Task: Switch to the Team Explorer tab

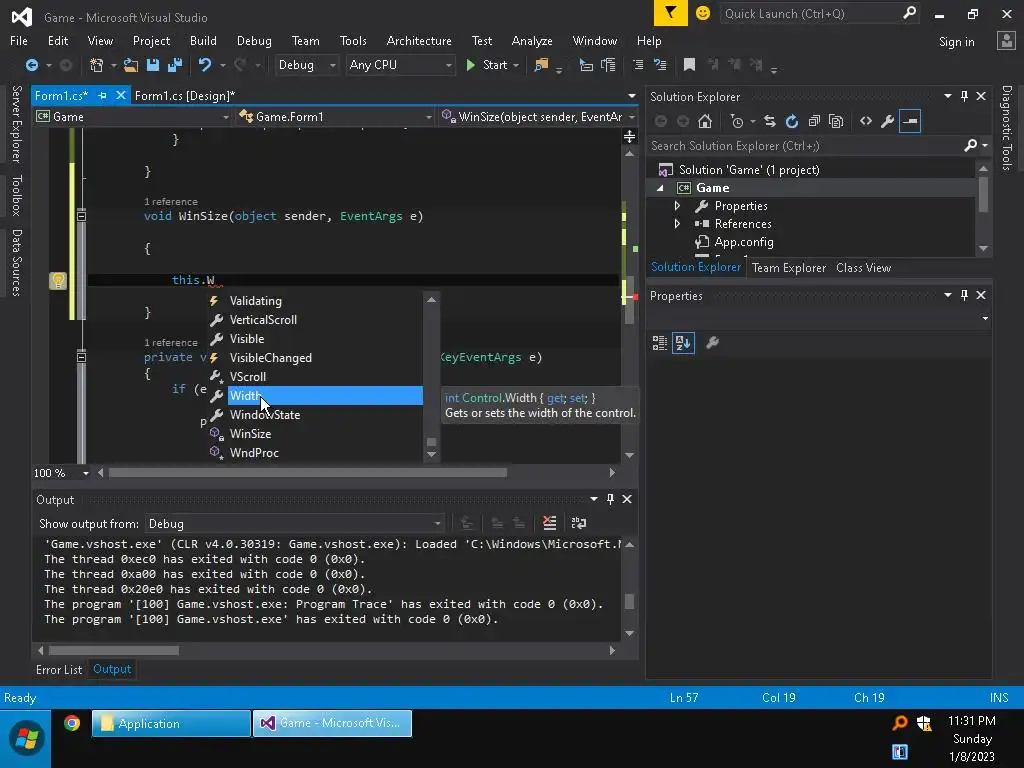Action: 788,268
